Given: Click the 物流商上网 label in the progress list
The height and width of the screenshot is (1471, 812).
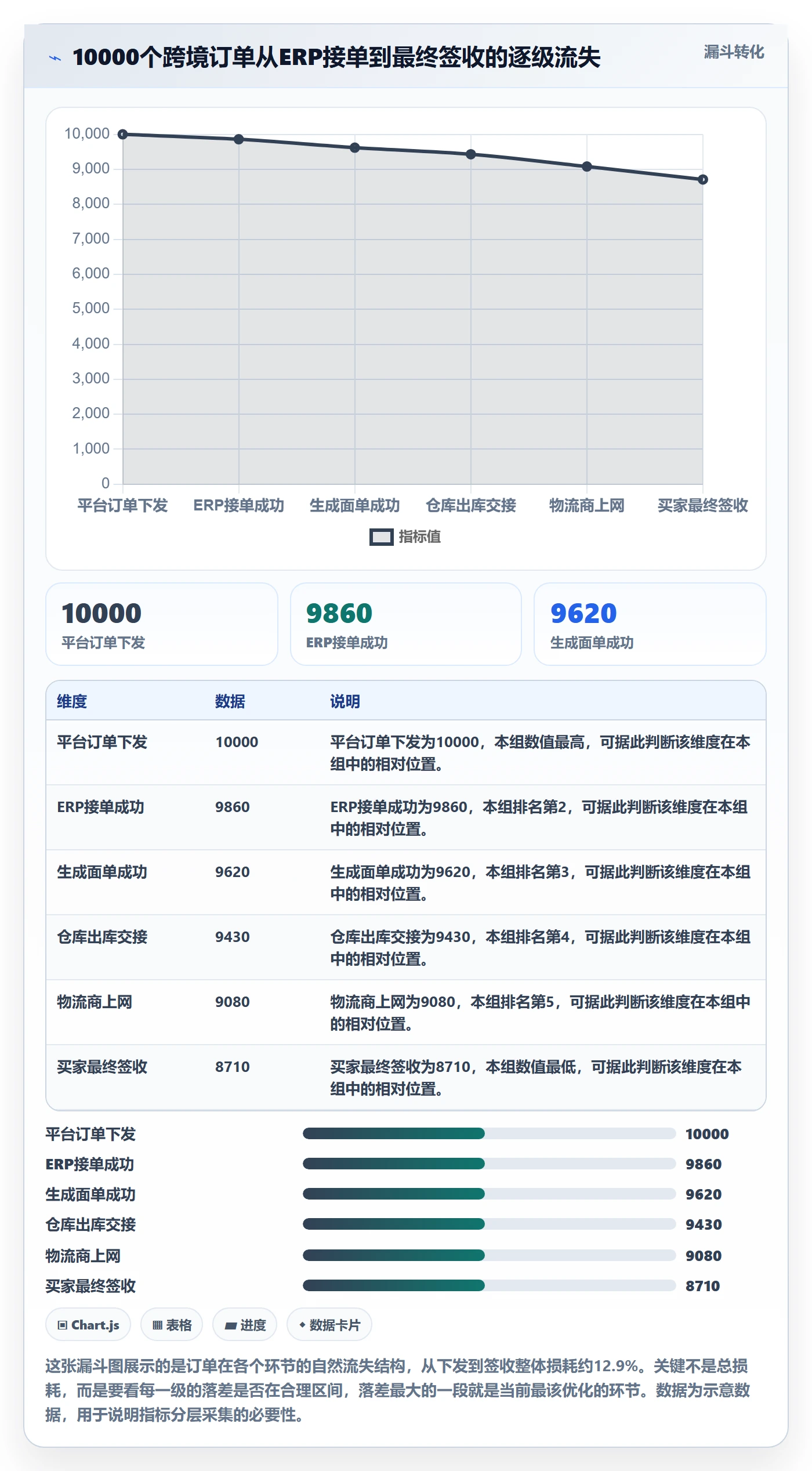Looking at the screenshot, I should (x=84, y=1256).
